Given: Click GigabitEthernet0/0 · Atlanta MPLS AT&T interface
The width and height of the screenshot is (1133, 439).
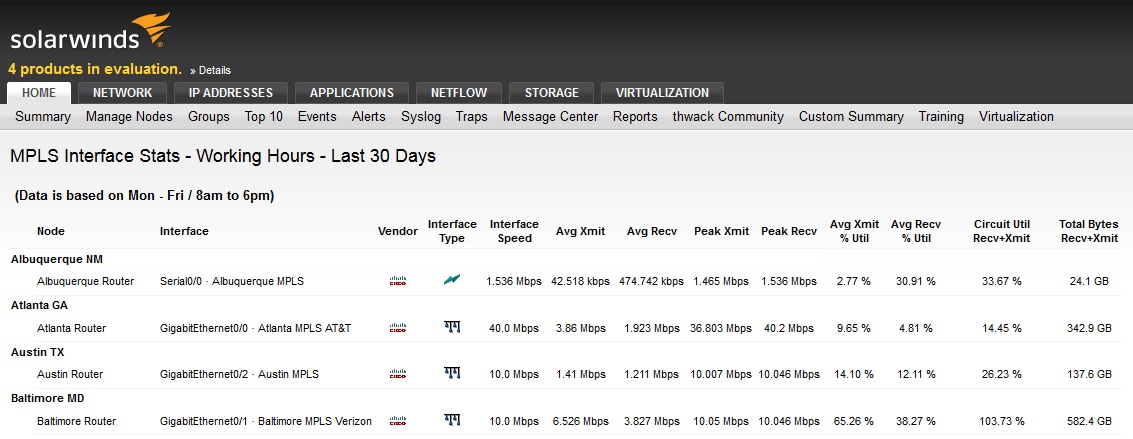Looking at the screenshot, I should 256,328.
